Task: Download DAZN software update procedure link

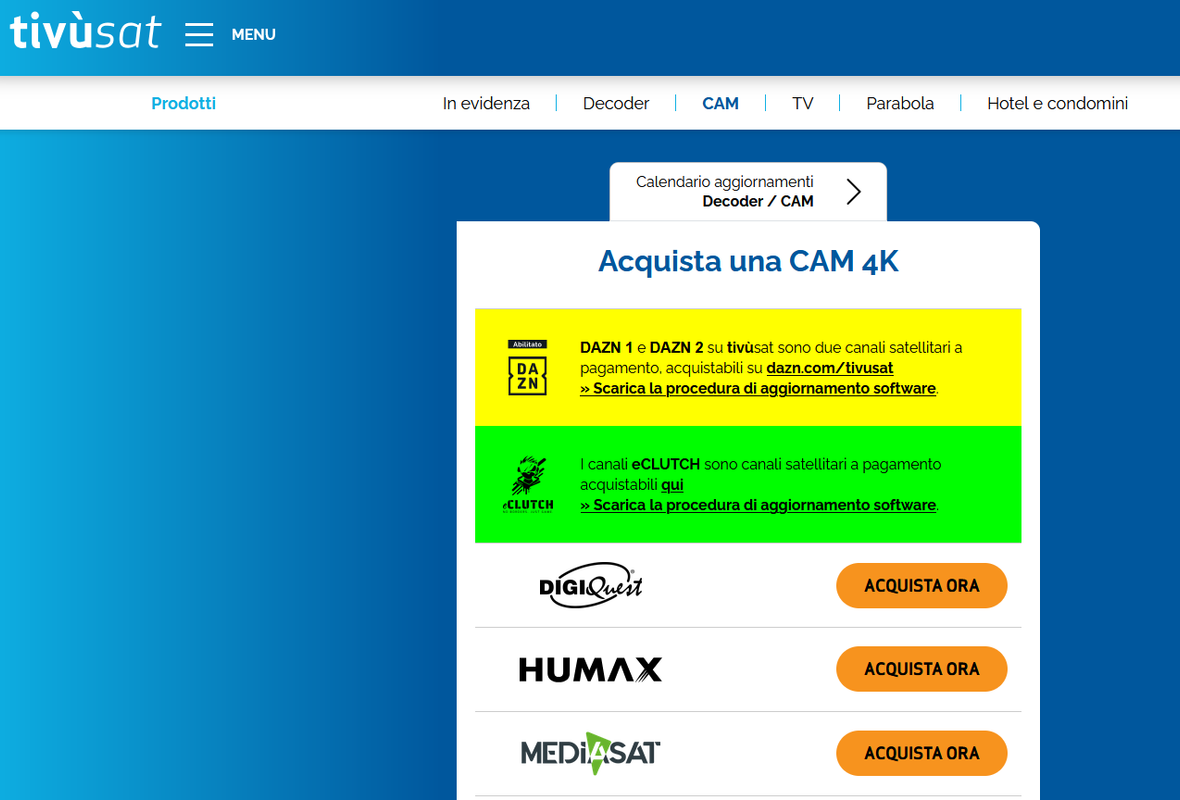Action: pyautogui.click(x=758, y=388)
